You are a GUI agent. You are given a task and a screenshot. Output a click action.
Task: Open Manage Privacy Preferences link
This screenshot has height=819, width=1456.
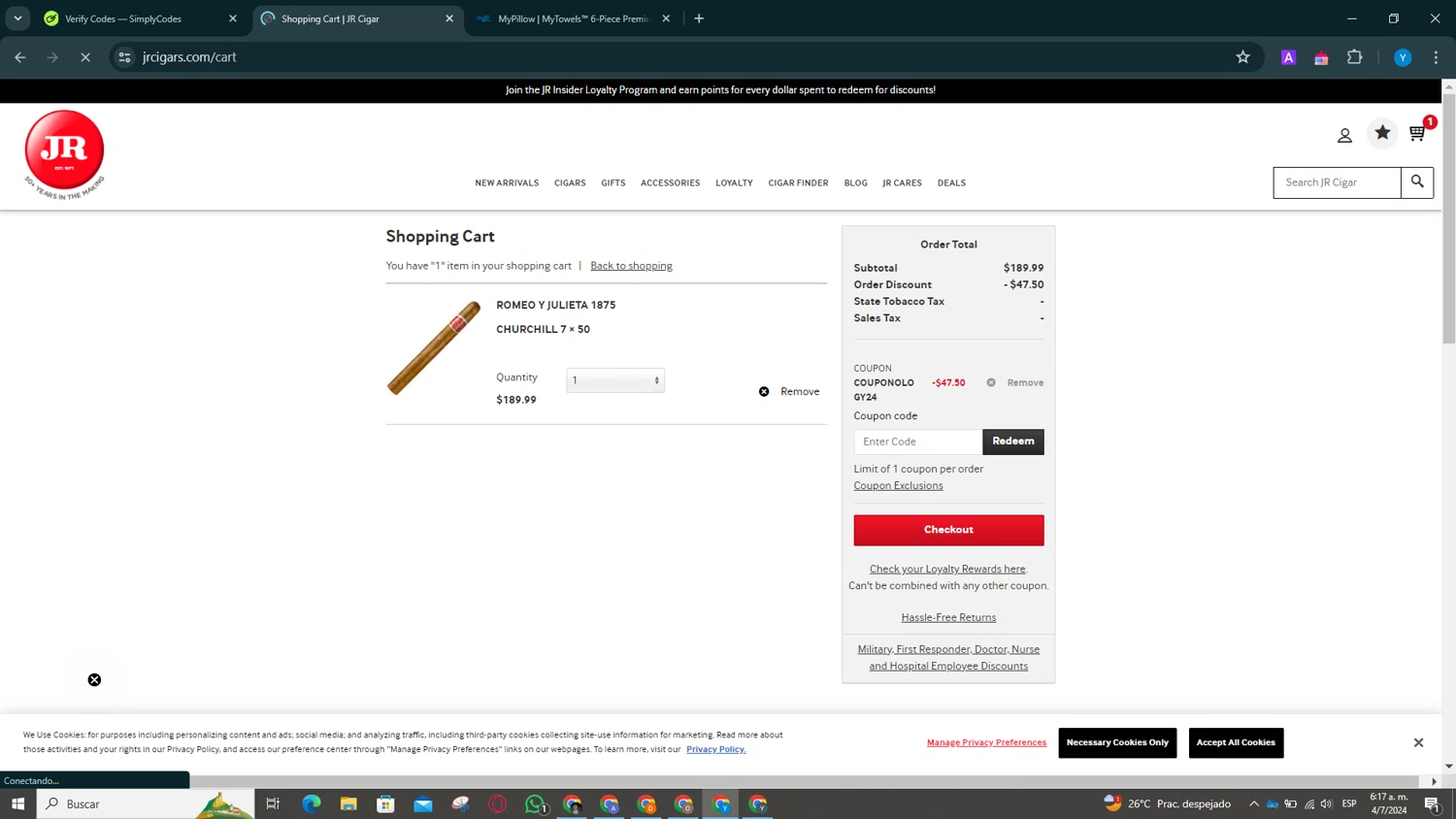click(x=986, y=742)
